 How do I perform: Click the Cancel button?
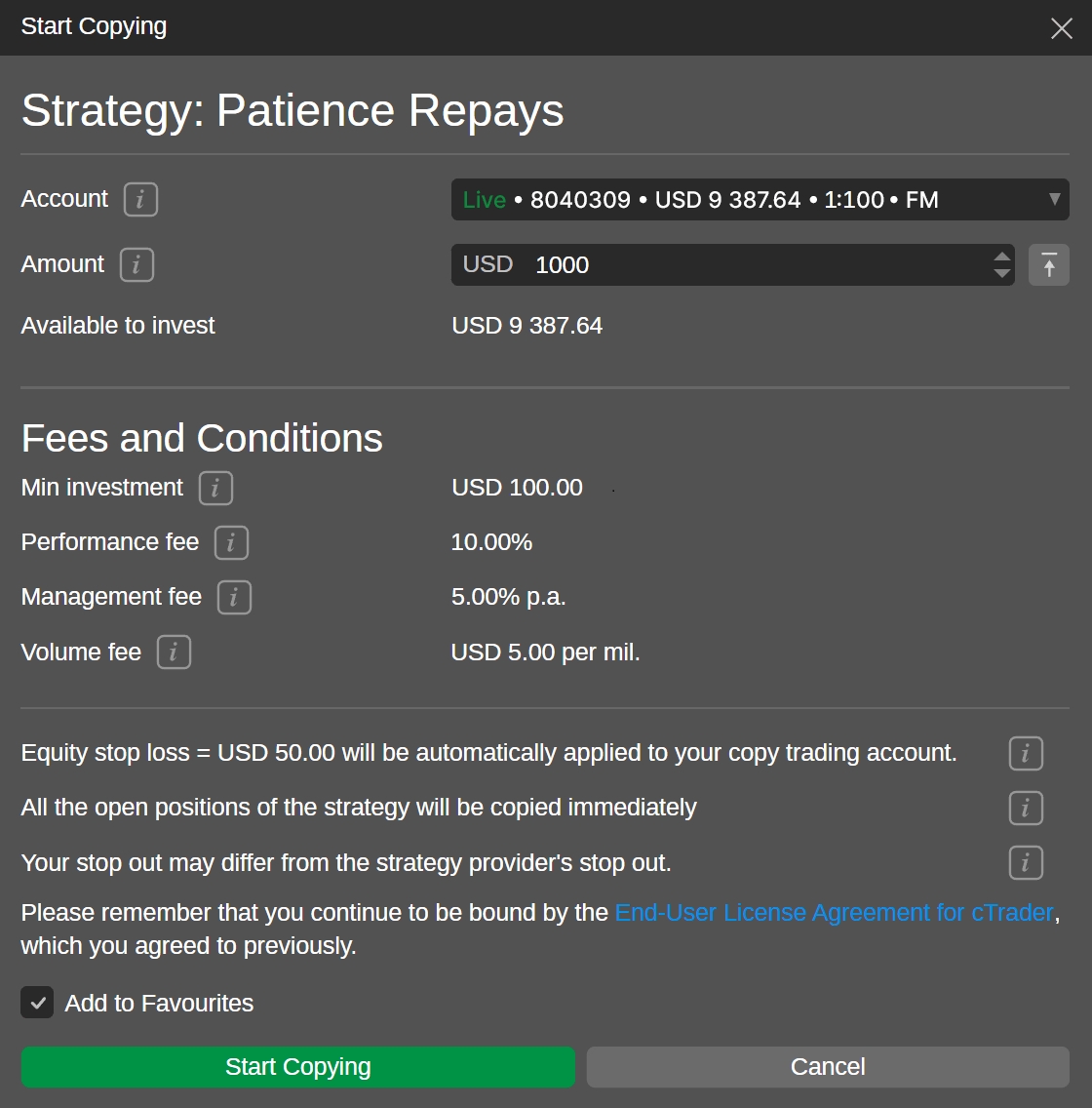(x=828, y=1067)
